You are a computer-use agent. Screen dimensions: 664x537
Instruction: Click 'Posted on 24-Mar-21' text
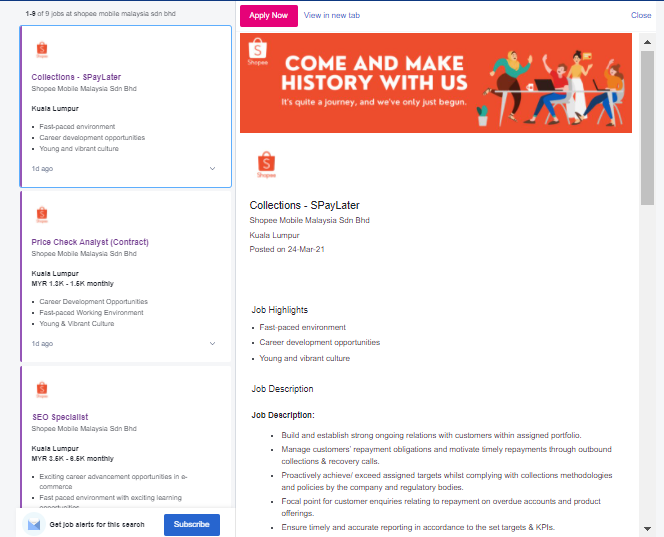287,249
